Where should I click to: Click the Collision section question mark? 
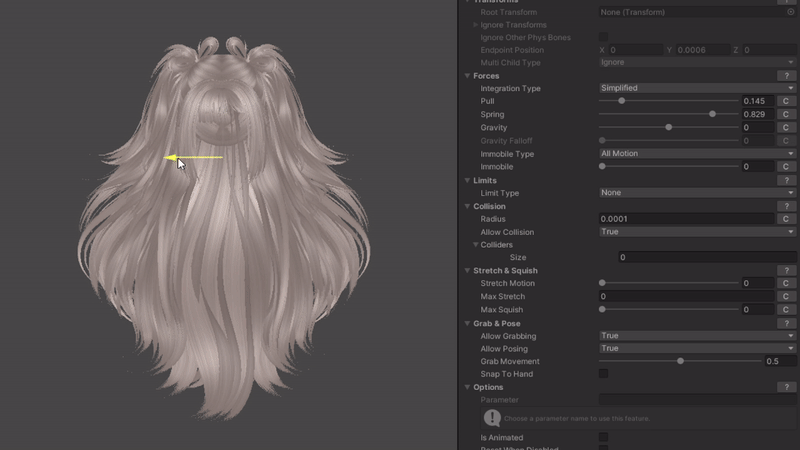tap(787, 207)
